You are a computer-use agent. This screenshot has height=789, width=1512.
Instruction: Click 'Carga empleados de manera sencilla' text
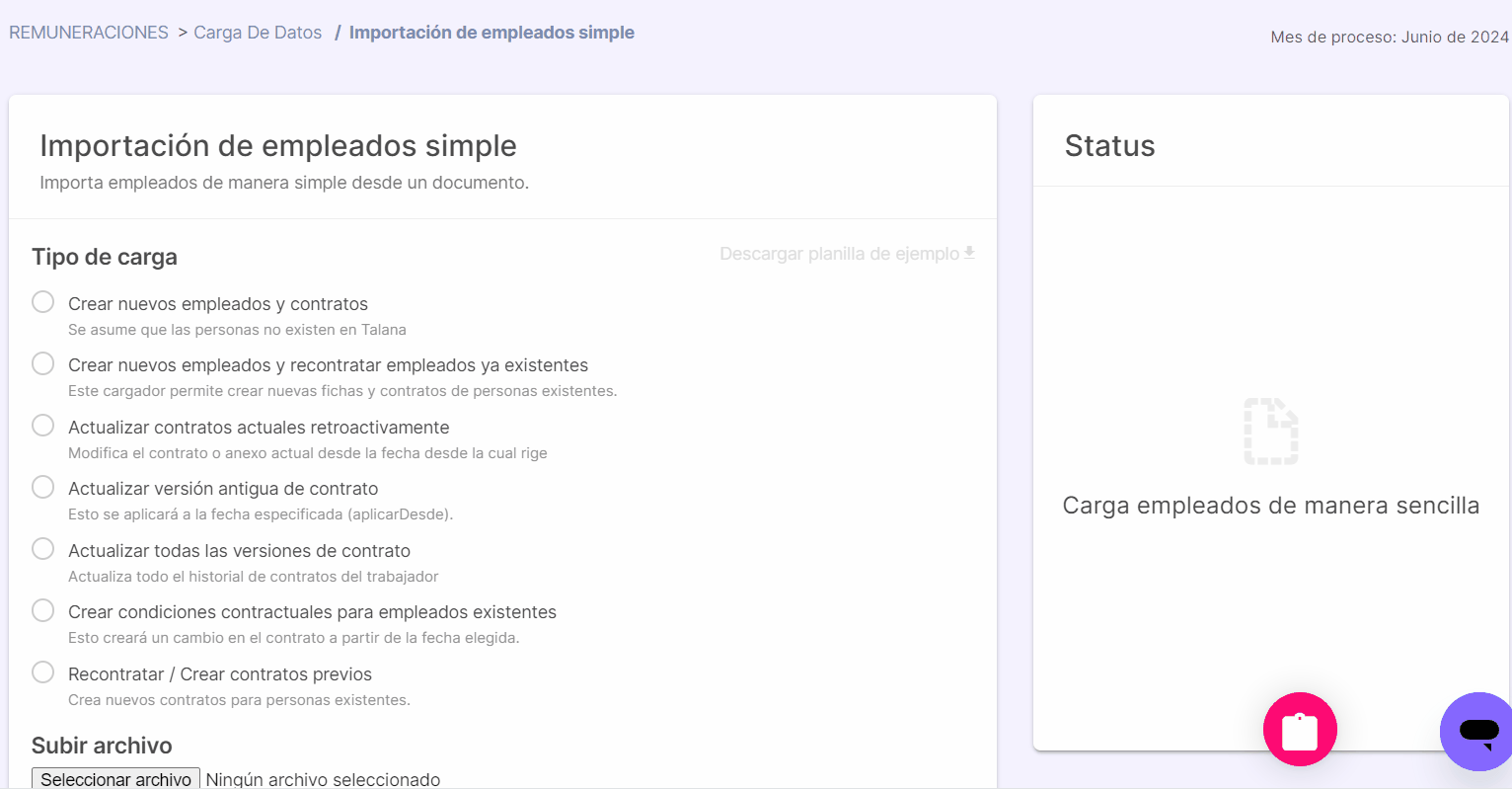point(1271,506)
